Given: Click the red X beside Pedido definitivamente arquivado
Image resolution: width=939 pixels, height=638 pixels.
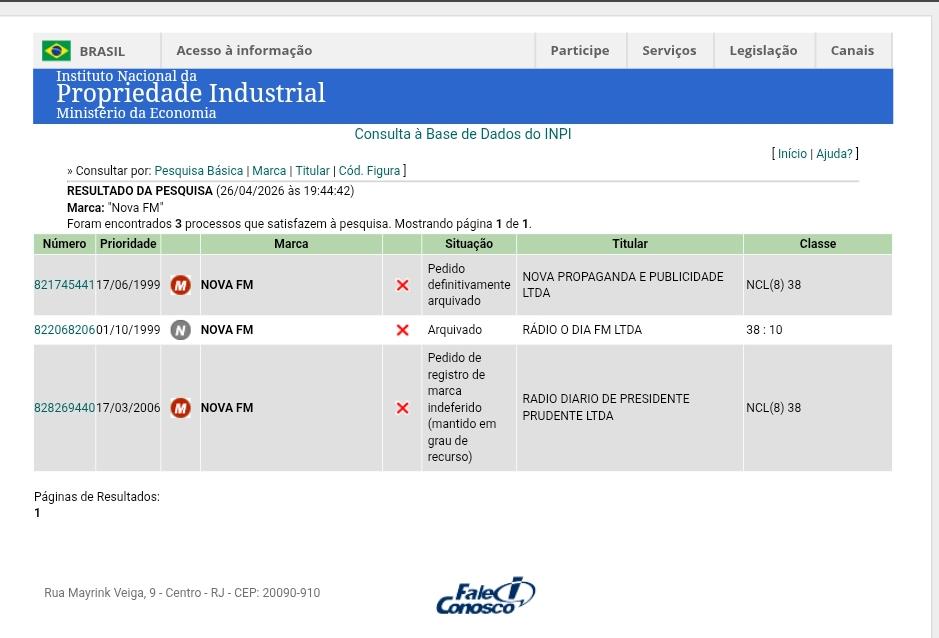Looking at the screenshot, I should (x=402, y=285).
